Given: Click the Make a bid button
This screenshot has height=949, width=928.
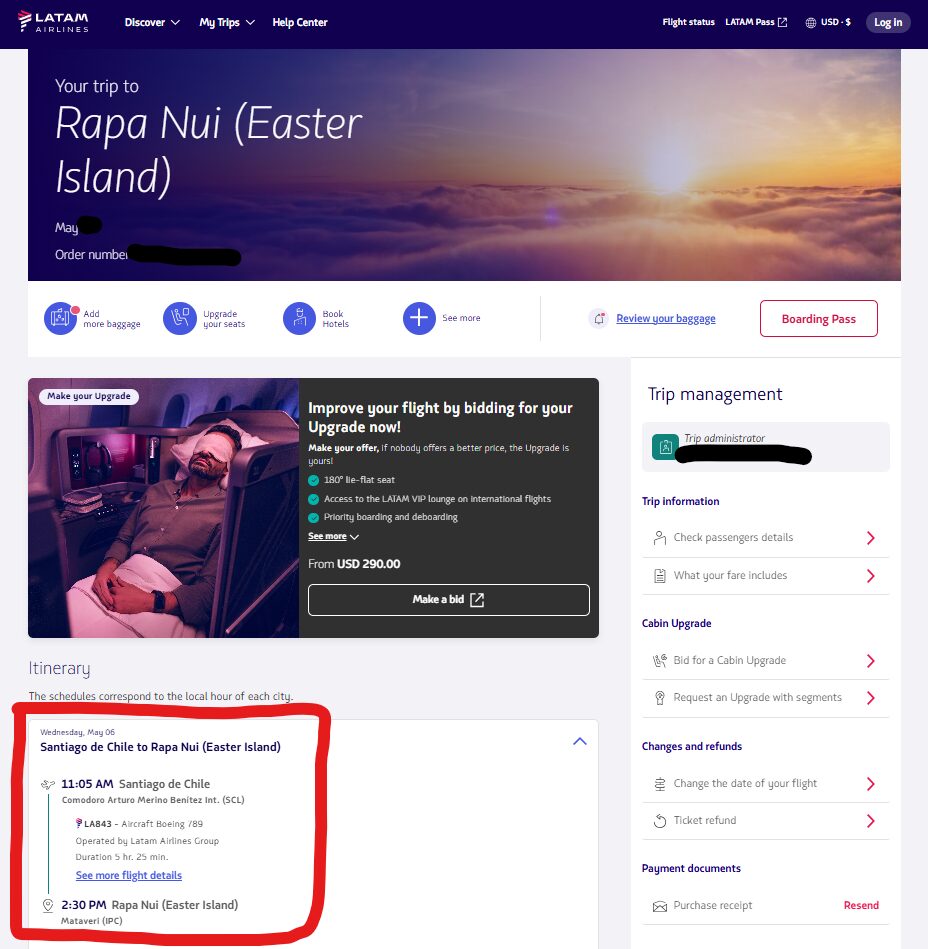Looking at the screenshot, I should click(449, 600).
